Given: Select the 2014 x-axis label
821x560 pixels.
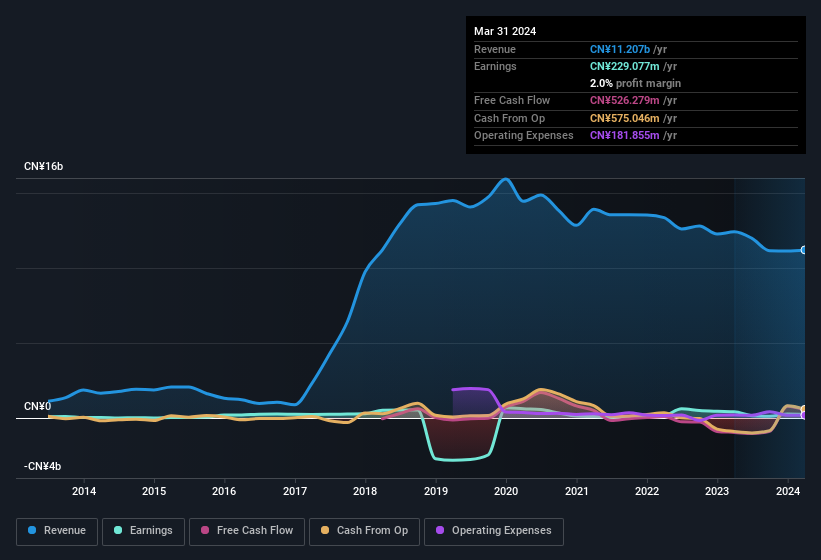Looking at the screenshot, I should point(84,491).
